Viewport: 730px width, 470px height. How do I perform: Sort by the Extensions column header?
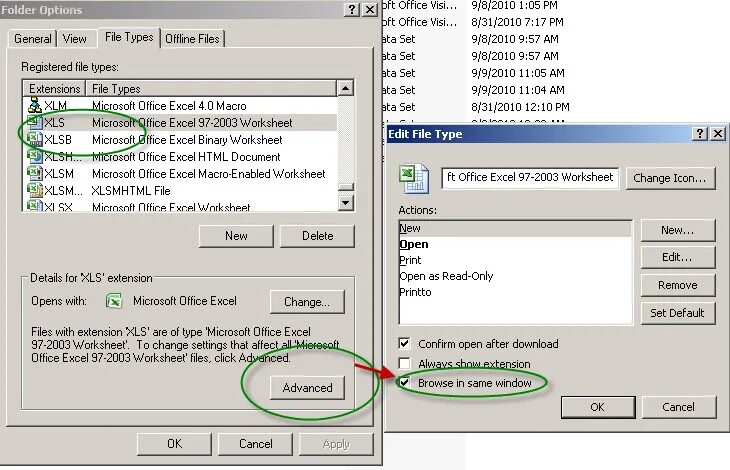[54, 88]
